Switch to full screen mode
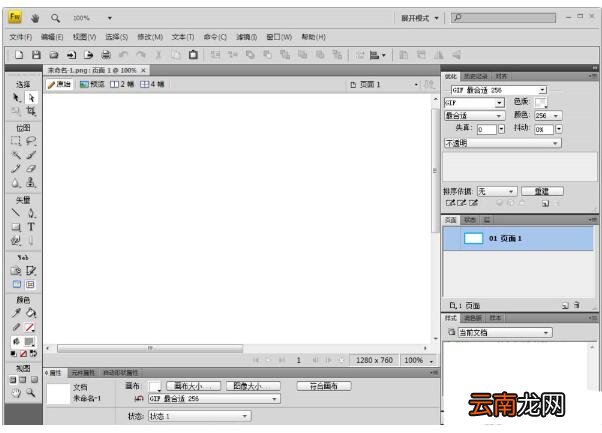 point(34,380)
